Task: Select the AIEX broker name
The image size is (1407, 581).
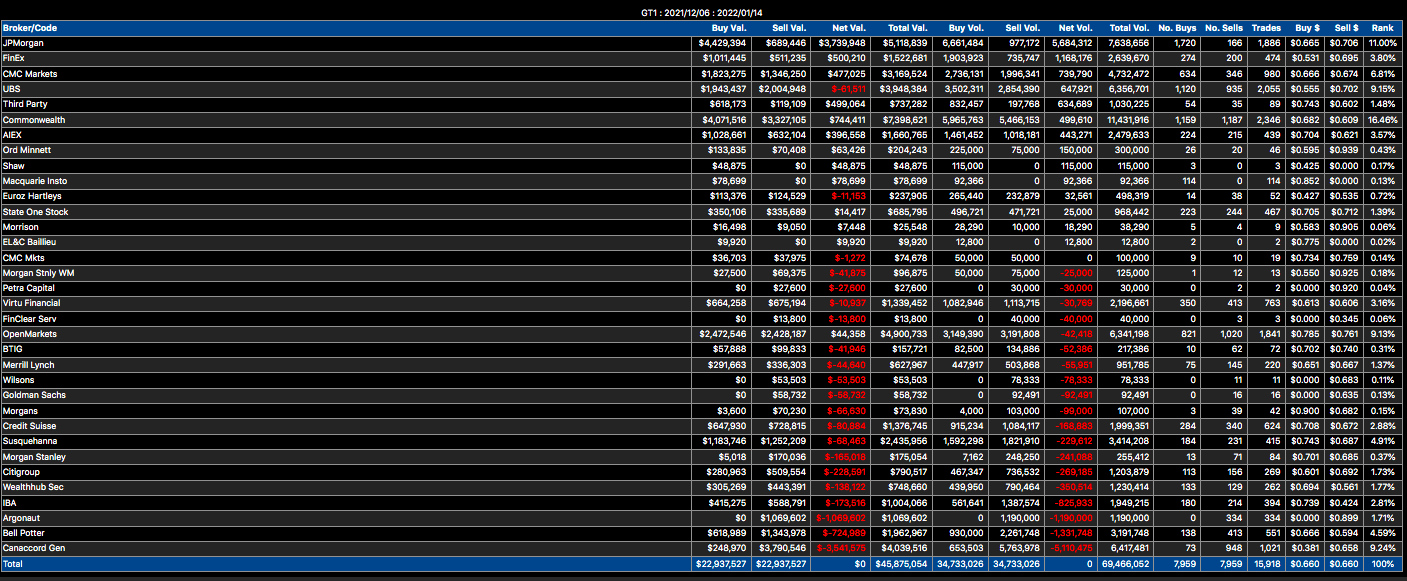Action: (x=12, y=135)
